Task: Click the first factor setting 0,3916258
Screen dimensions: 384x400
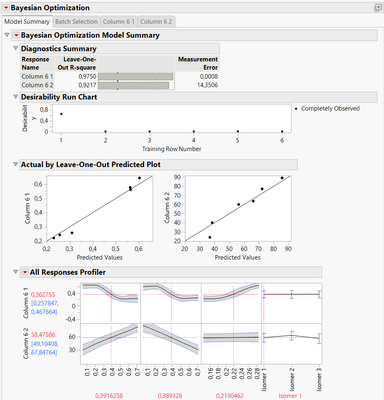Action: pyautogui.click(x=109, y=396)
